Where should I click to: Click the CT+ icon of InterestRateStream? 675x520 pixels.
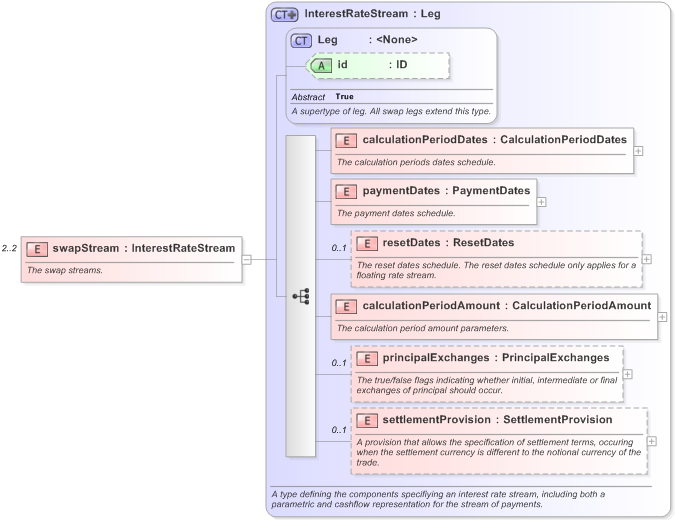[284, 15]
